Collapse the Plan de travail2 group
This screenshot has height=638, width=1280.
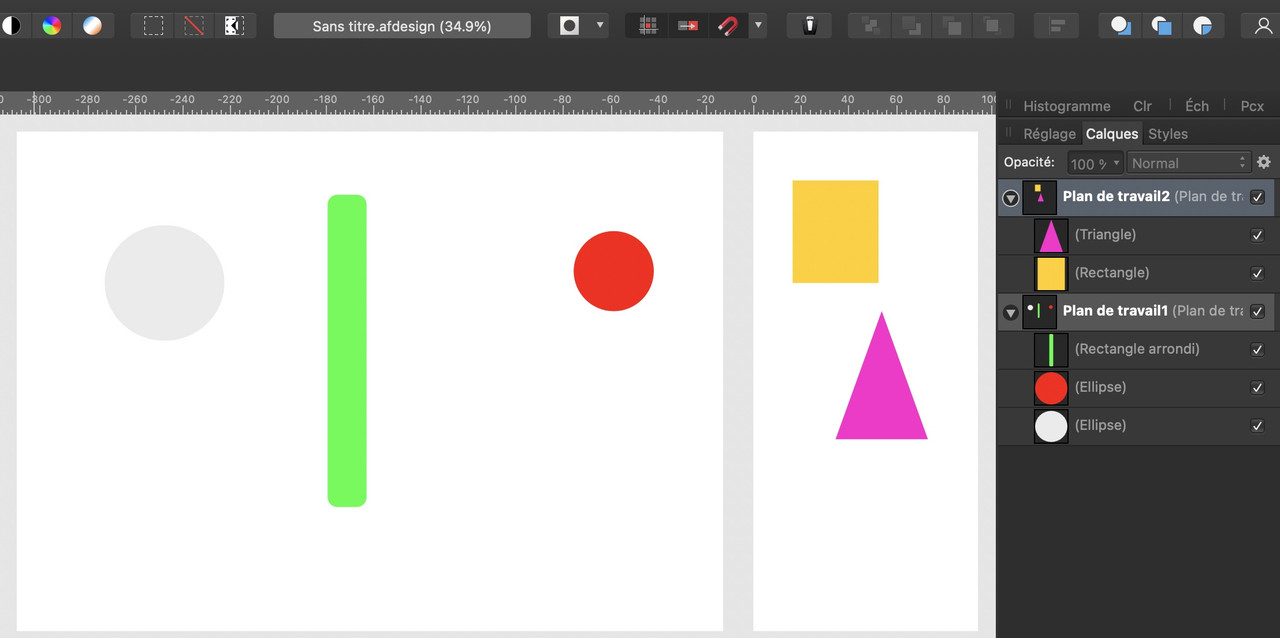[1011, 198]
